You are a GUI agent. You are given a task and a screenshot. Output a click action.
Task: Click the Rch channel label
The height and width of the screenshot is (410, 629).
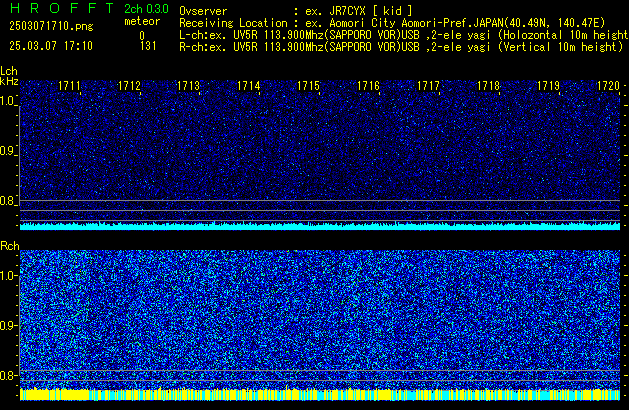(10, 246)
